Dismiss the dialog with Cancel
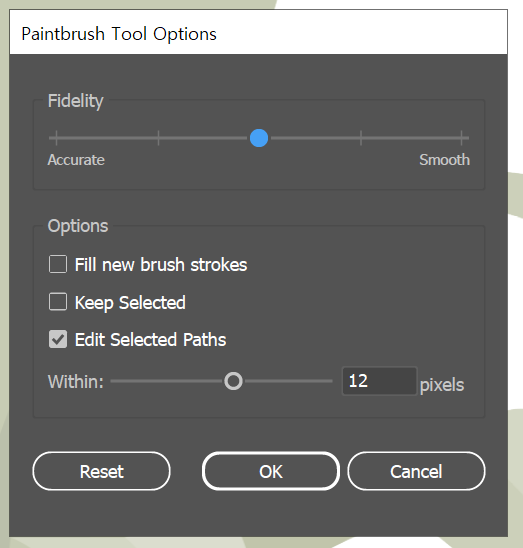Image resolution: width=523 pixels, height=548 pixels. click(416, 471)
